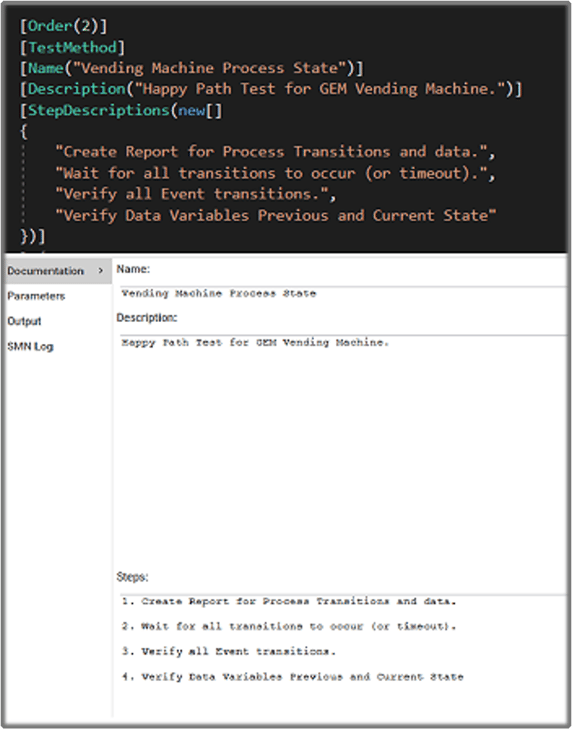Click the Order attribute in code
Screen dimensions: 572x730
(x=51, y=26)
